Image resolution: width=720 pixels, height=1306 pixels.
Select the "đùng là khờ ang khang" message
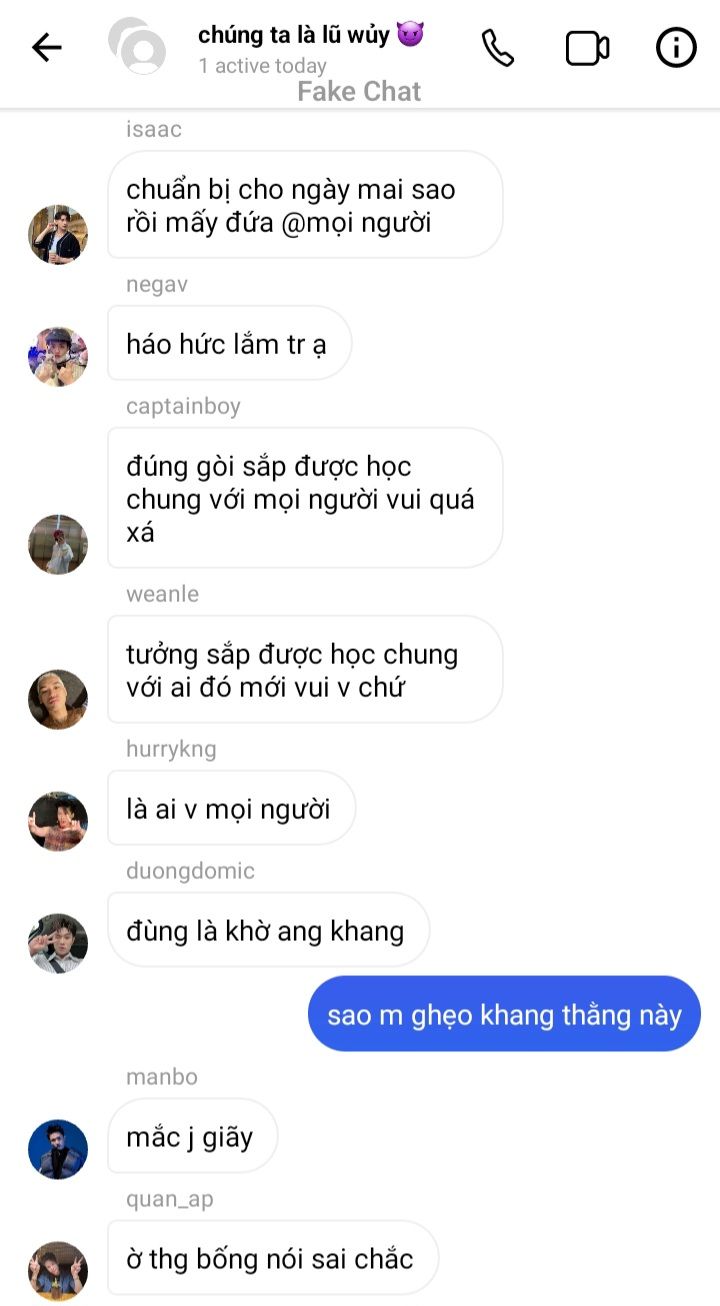point(268,930)
